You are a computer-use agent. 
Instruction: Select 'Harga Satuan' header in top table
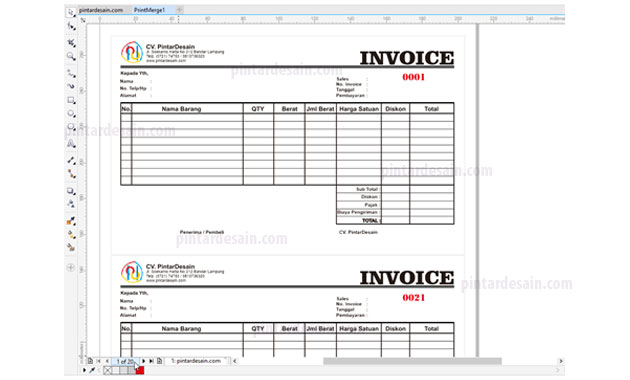(359, 109)
